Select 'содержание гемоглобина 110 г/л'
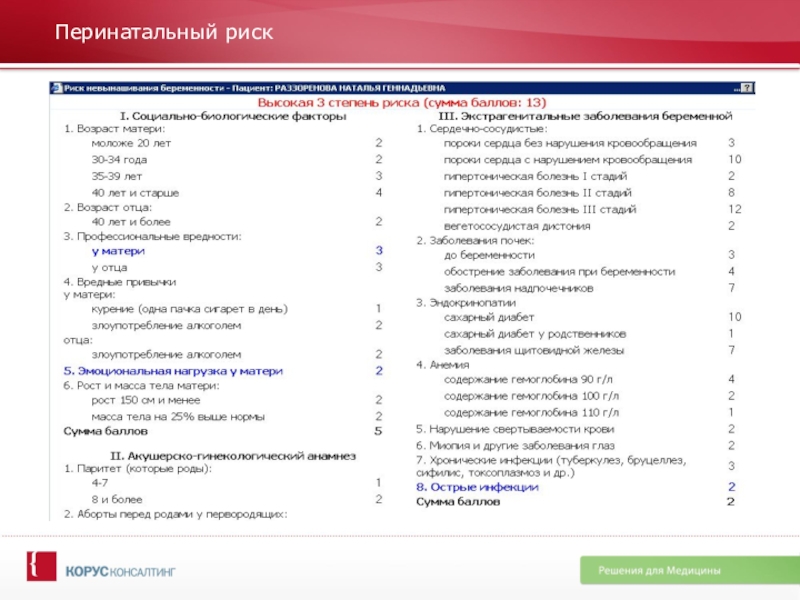Viewport: 800px width, 600px height. click(x=531, y=412)
